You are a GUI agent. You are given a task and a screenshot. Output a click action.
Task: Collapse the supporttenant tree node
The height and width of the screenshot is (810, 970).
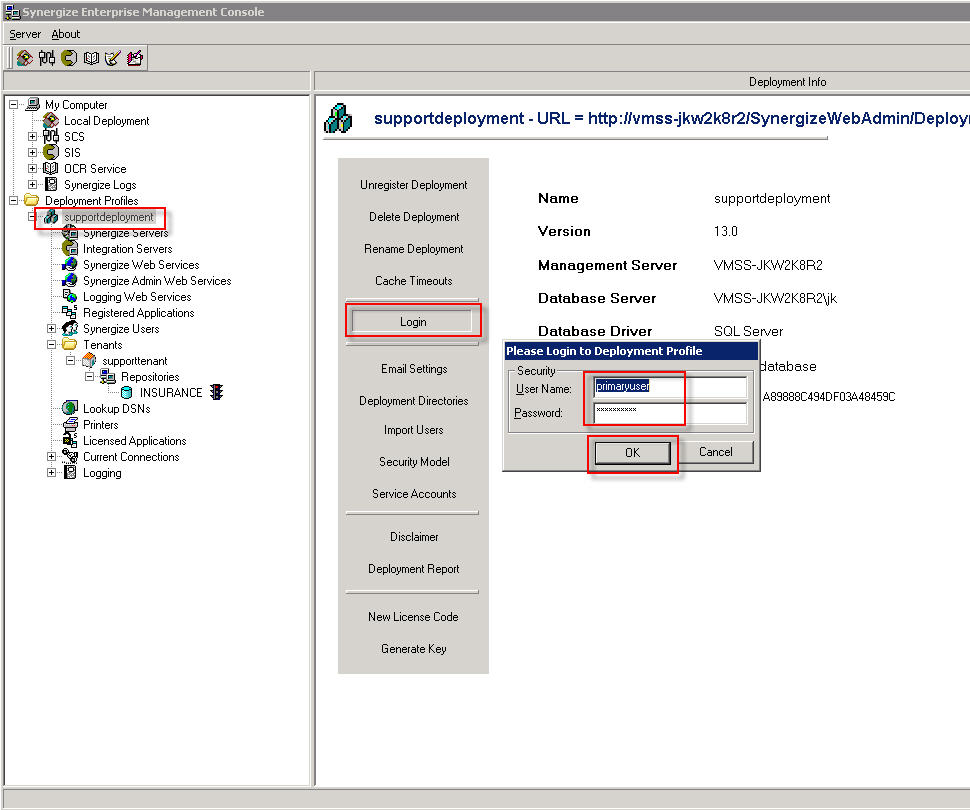coord(71,361)
